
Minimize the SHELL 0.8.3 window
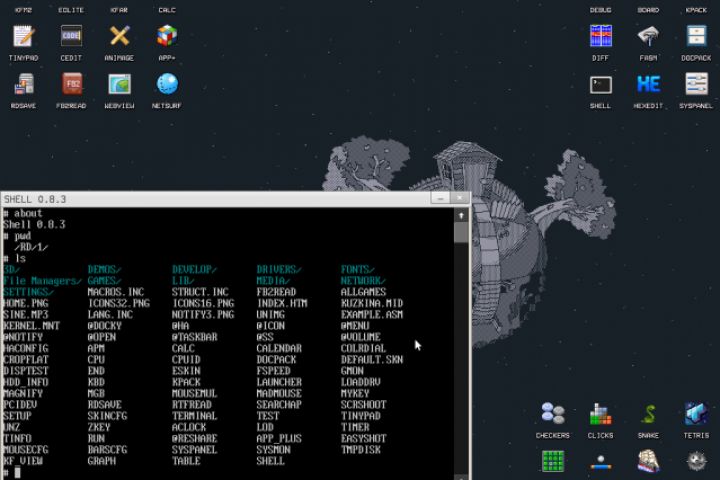tap(440, 198)
